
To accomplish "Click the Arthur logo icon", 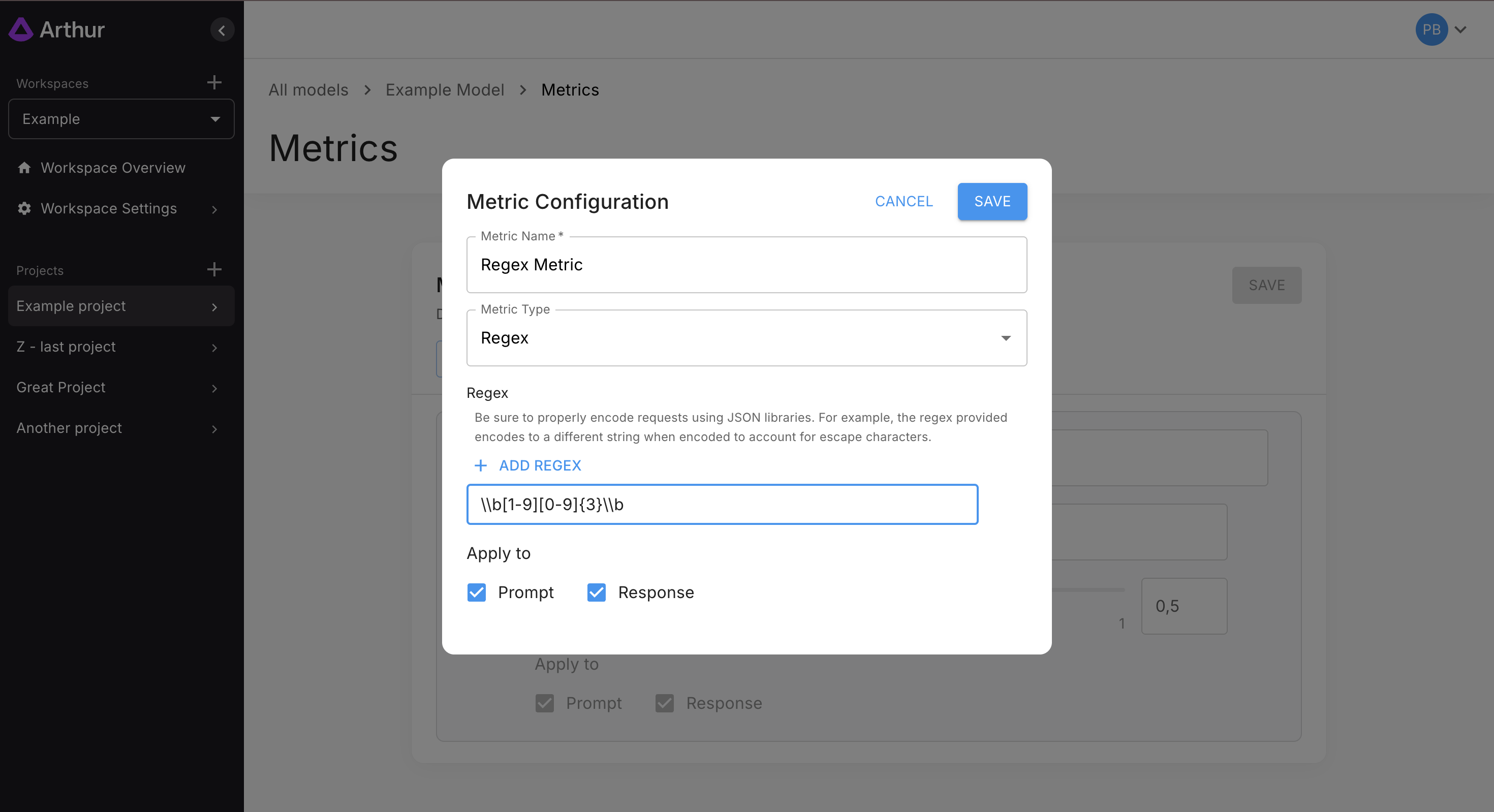I will [x=21, y=29].
